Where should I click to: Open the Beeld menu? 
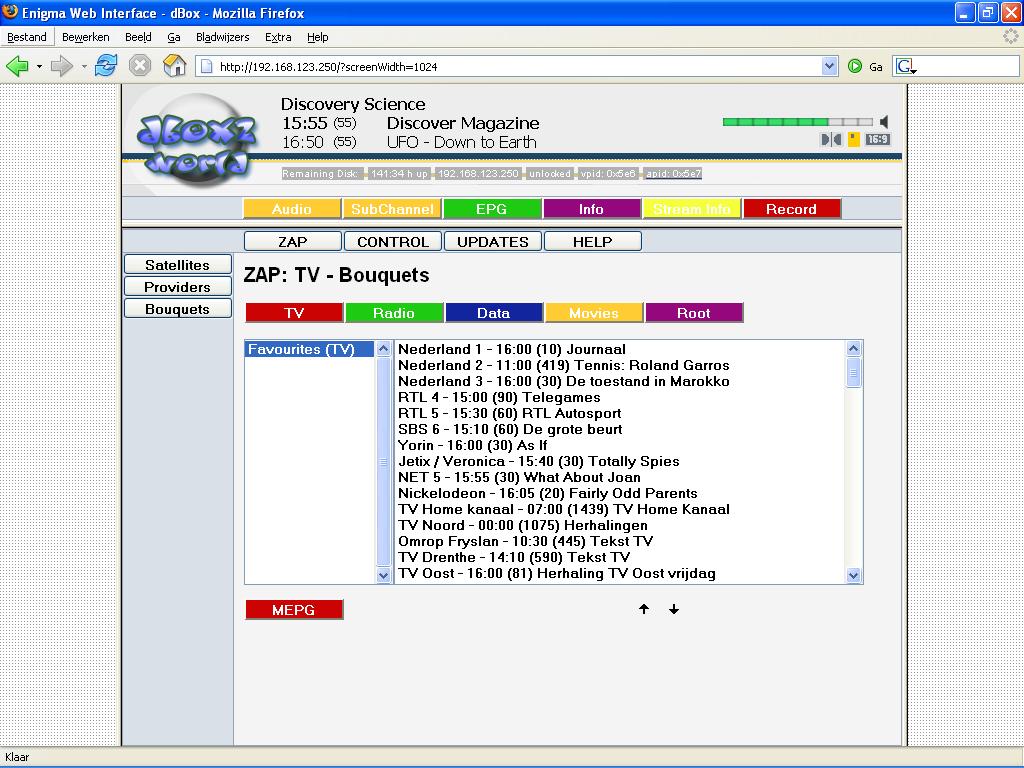[138, 37]
